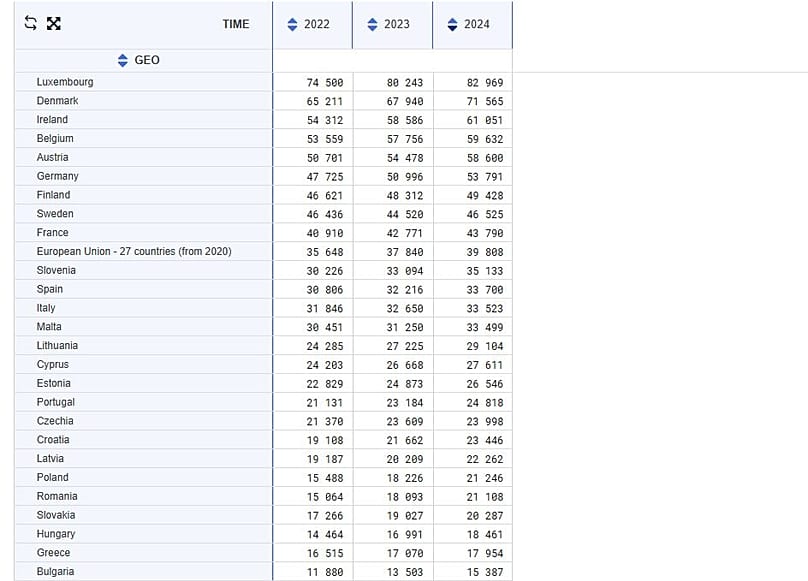Click the fullscreen expand arrows icon

[54, 24]
